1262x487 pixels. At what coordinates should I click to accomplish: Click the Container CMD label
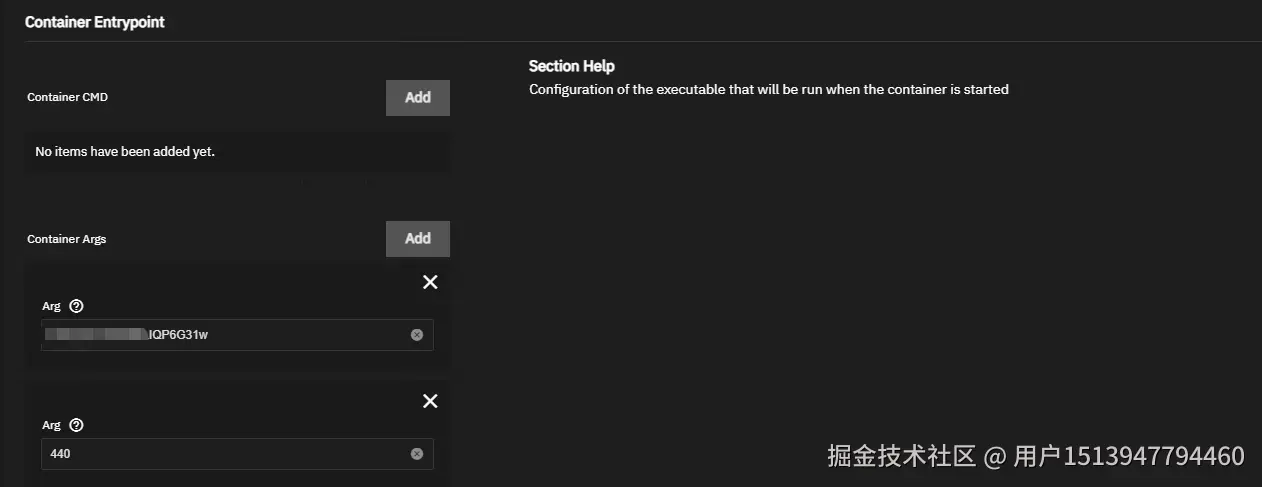pyautogui.click(x=67, y=98)
